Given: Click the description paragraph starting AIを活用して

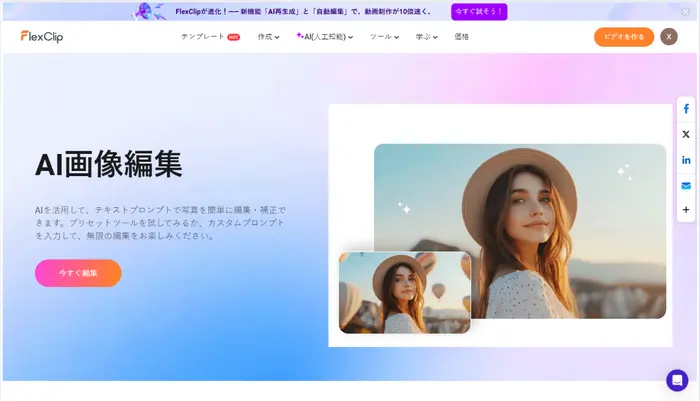Looking at the screenshot, I should [161, 222].
